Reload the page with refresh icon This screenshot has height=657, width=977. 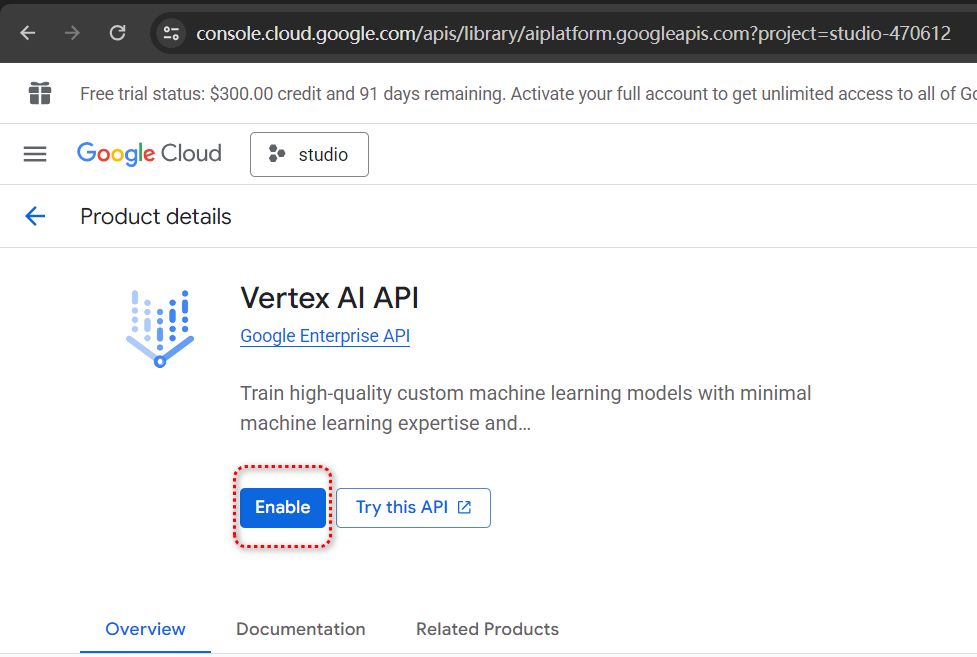click(x=118, y=32)
